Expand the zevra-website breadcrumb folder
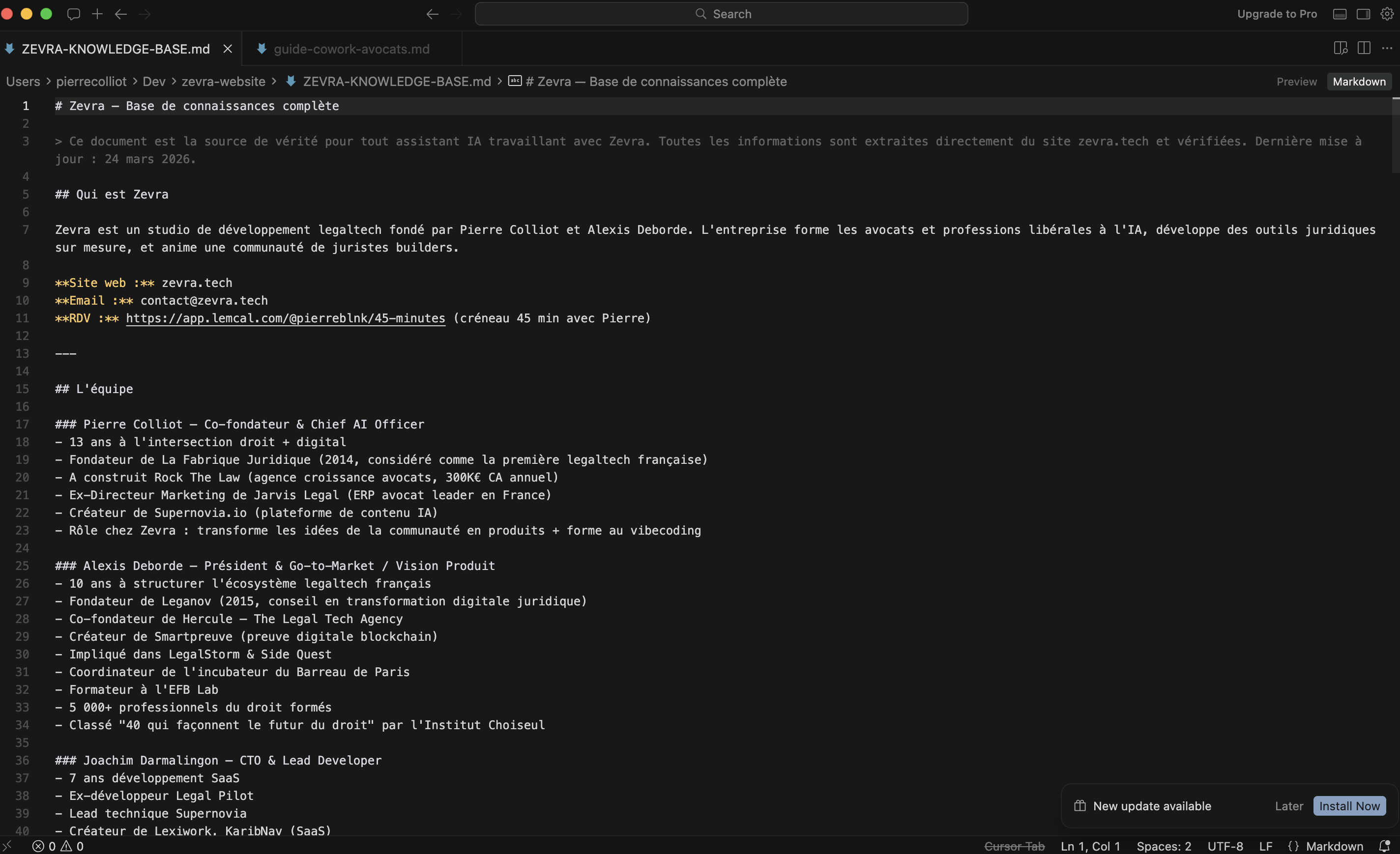 coord(223,81)
